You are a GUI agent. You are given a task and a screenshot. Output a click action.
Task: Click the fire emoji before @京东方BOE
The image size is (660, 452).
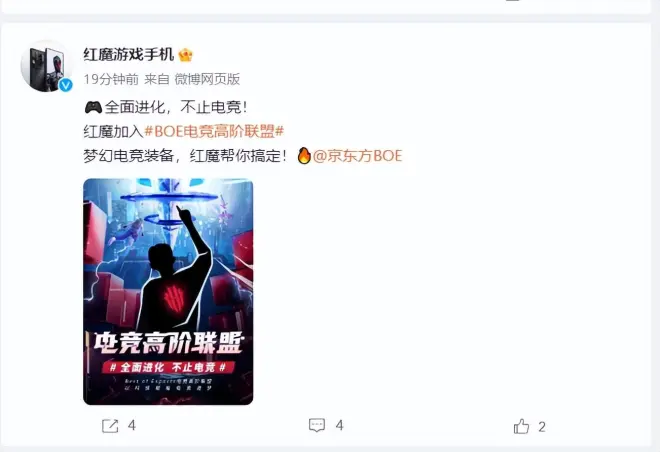[304, 155]
